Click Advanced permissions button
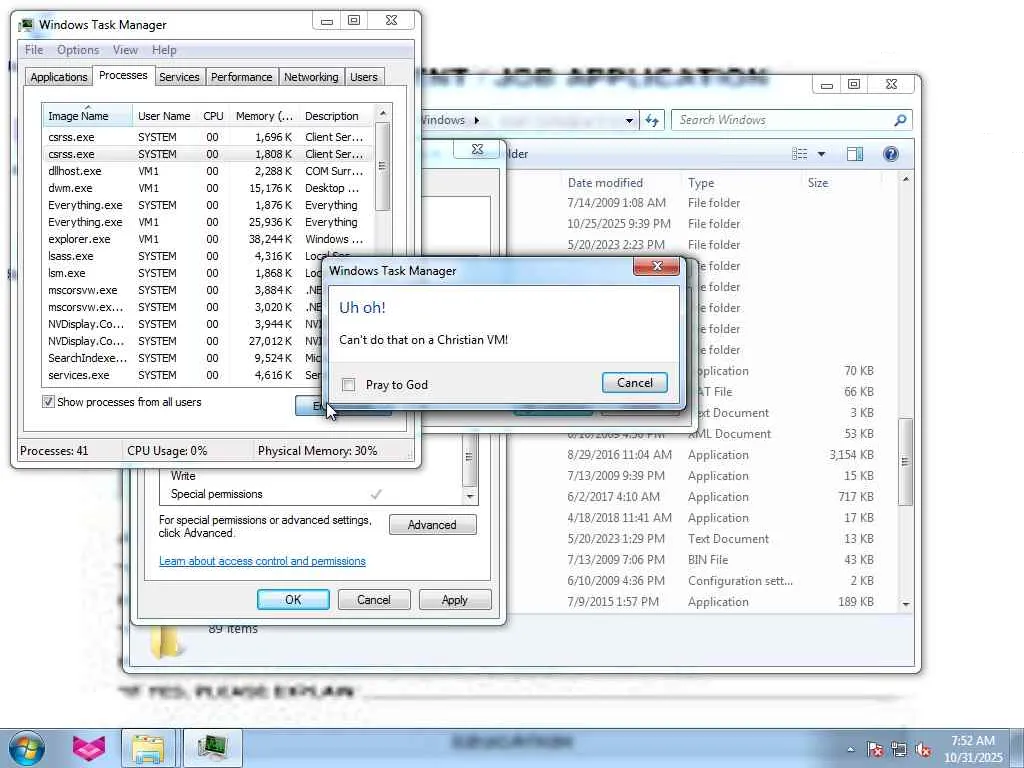Image resolution: width=1024 pixels, height=768 pixels. click(x=432, y=525)
